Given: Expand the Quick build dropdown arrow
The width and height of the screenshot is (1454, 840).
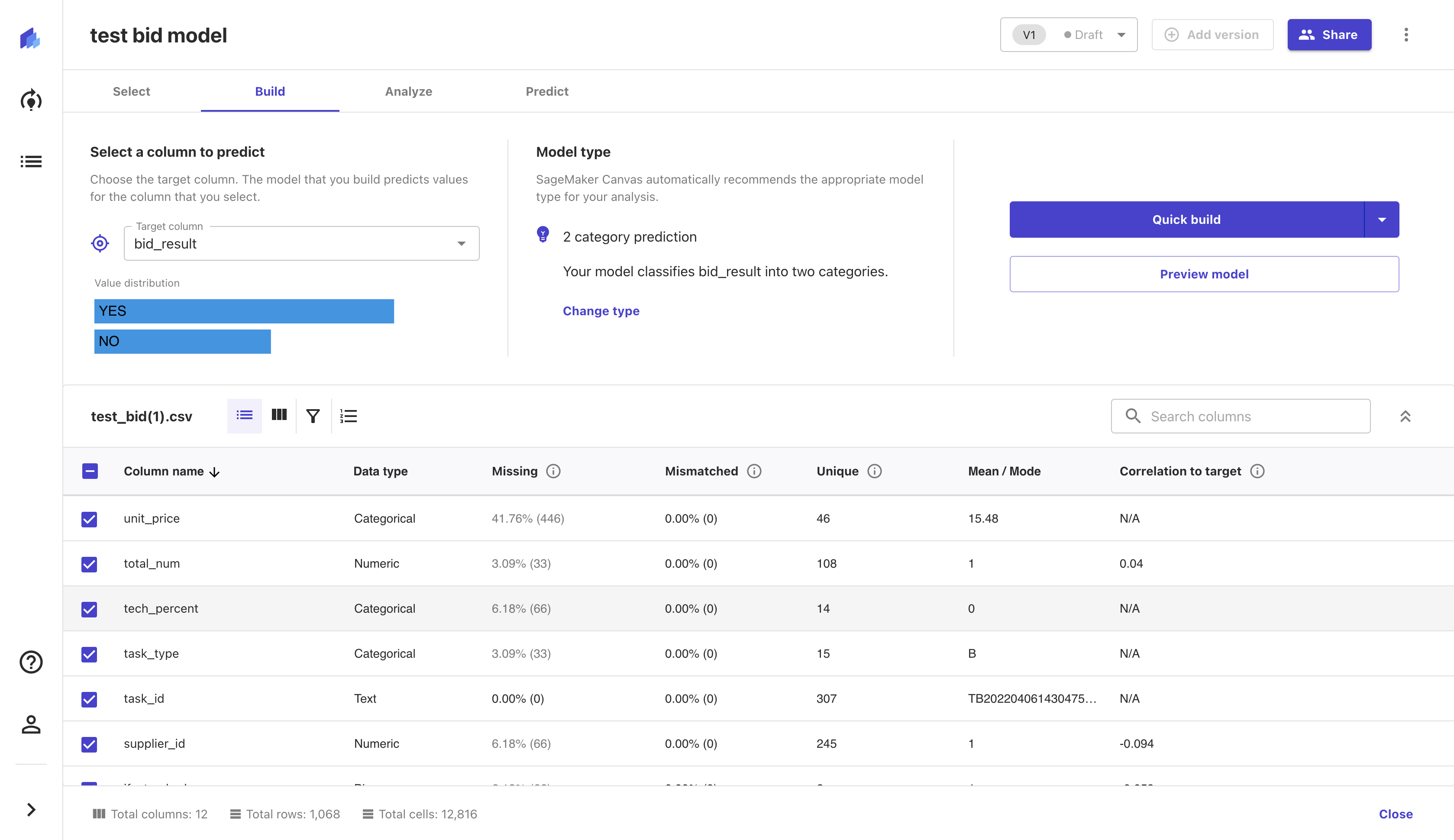Looking at the screenshot, I should pos(1381,220).
